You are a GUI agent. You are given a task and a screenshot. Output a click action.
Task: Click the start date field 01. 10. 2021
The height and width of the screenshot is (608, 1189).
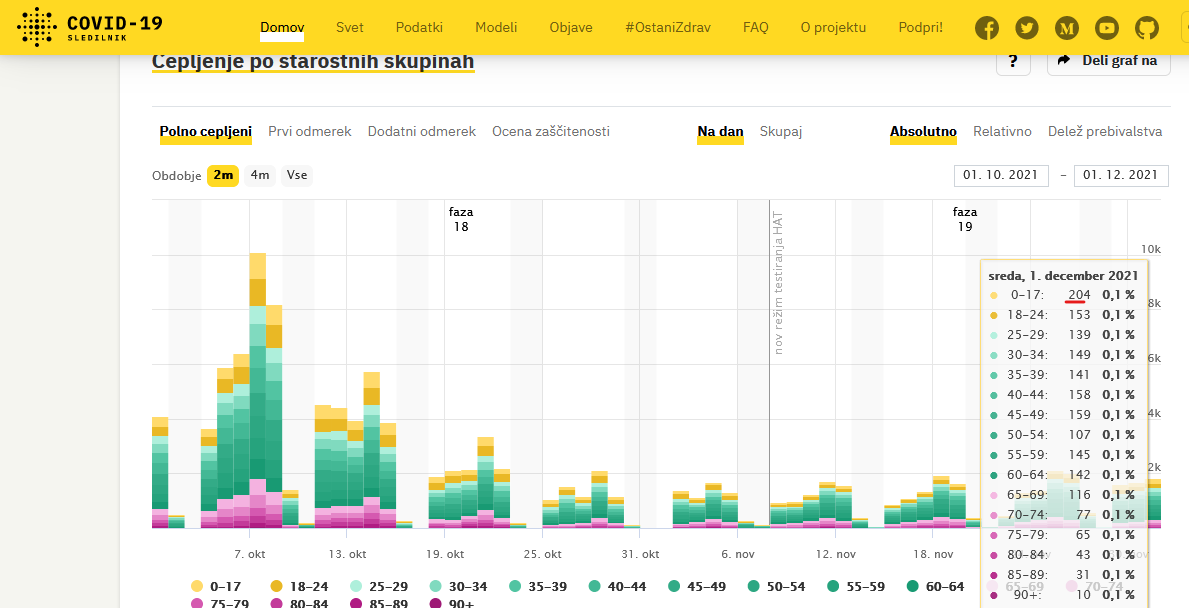tap(1001, 175)
